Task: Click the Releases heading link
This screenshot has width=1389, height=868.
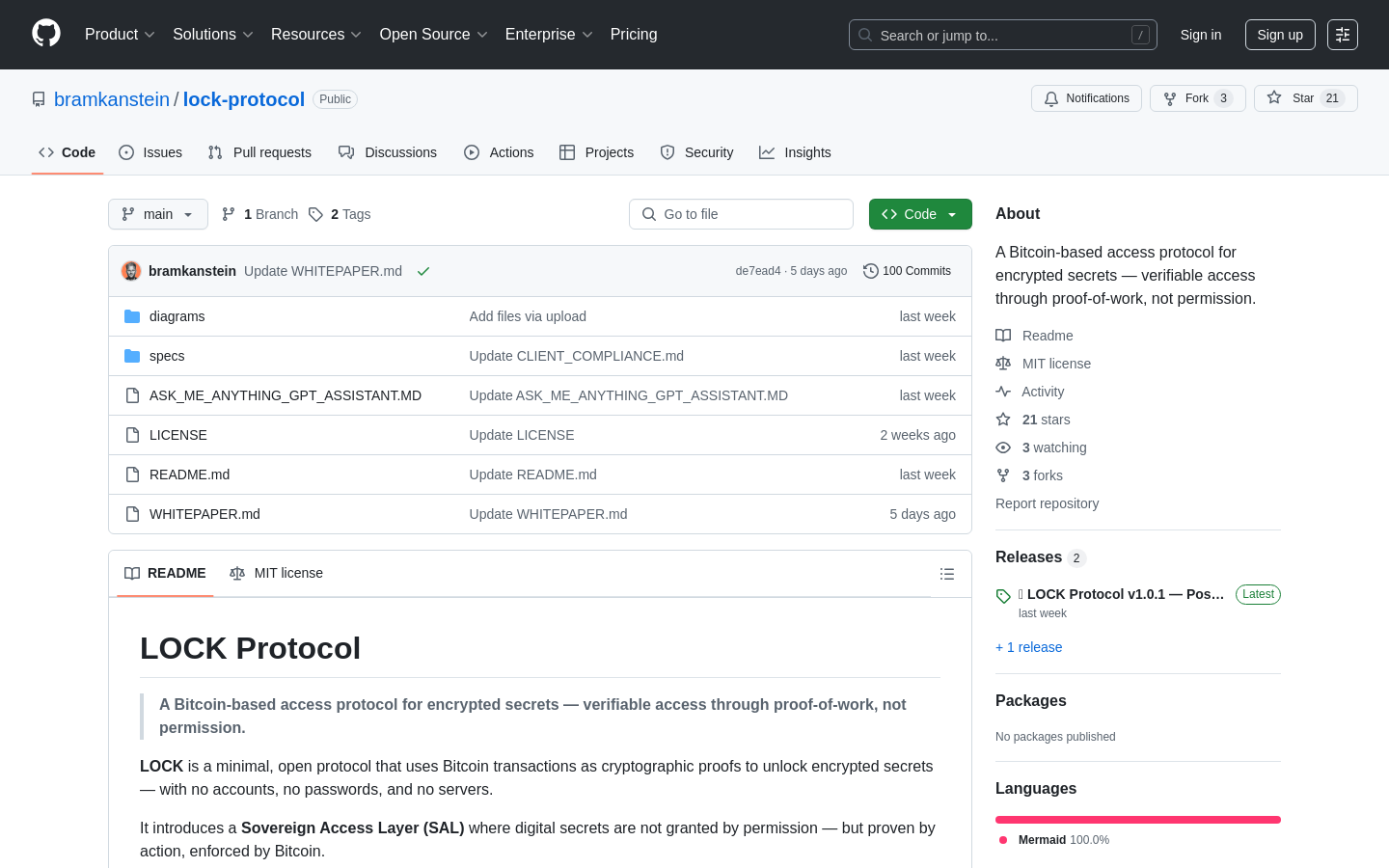Action: [1028, 557]
